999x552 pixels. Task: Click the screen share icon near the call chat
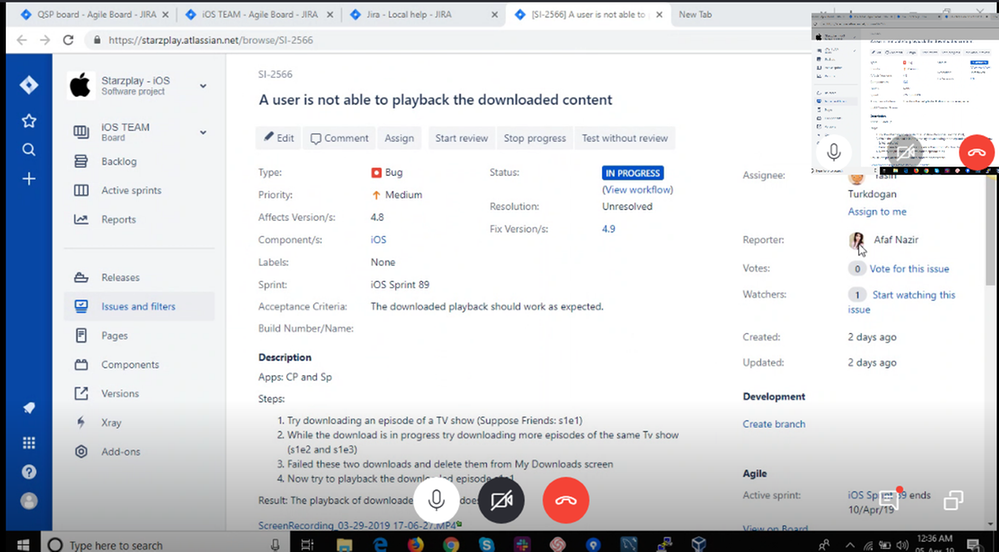tap(953, 500)
